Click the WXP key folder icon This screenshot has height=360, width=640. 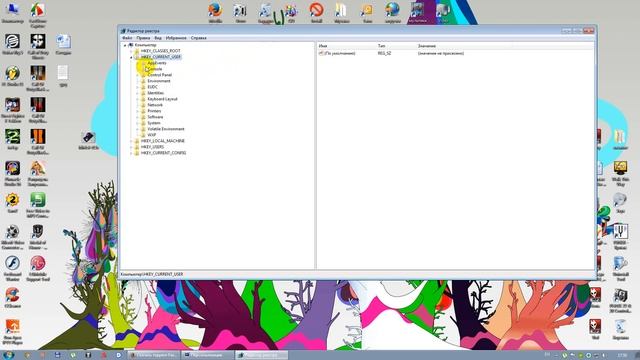coord(143,135)
